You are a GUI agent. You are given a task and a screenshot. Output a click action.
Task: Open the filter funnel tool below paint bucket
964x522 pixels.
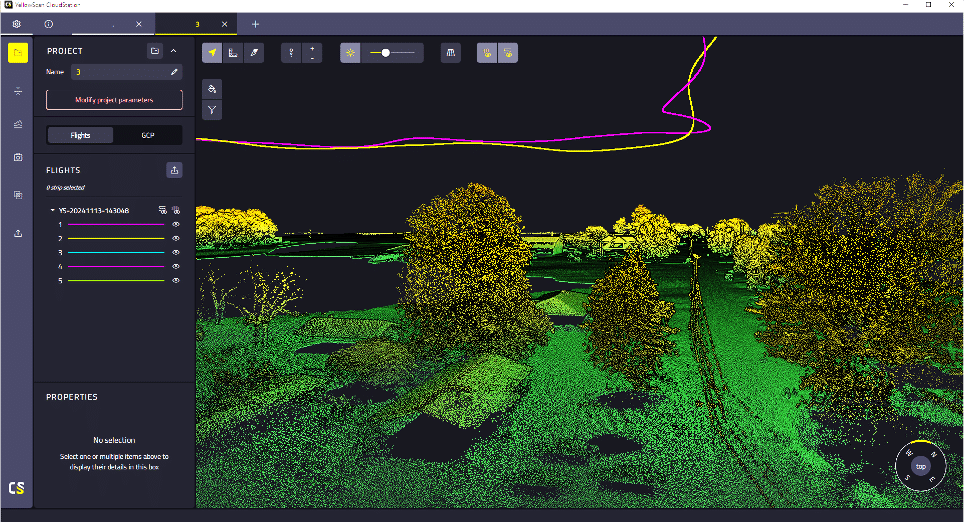[x=212, y=110]
